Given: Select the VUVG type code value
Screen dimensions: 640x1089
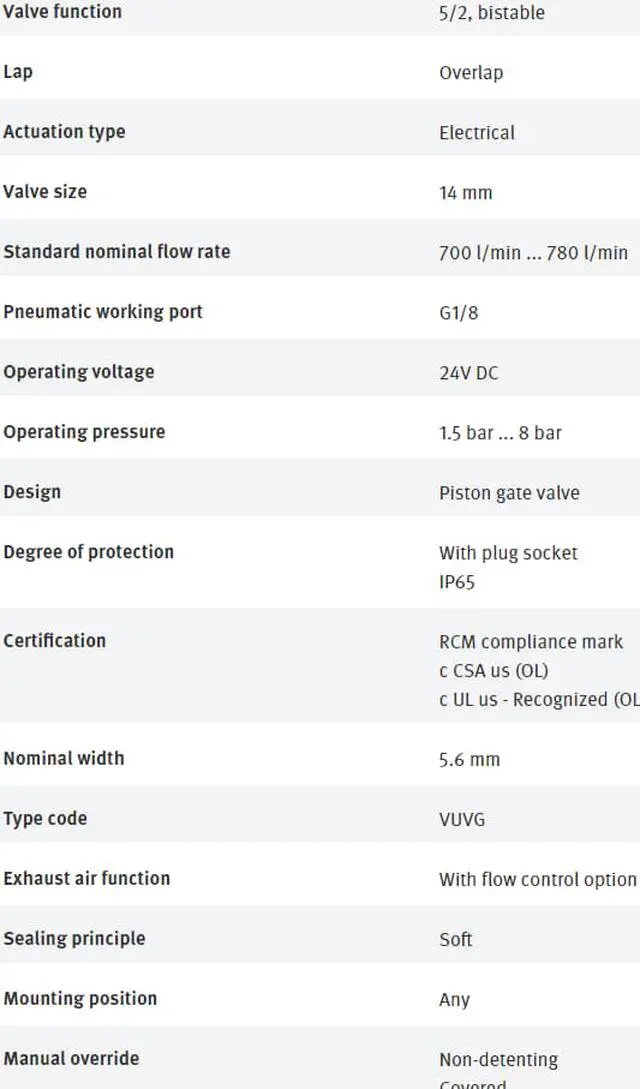Looking at the screenshot, I should pos(462,820).
